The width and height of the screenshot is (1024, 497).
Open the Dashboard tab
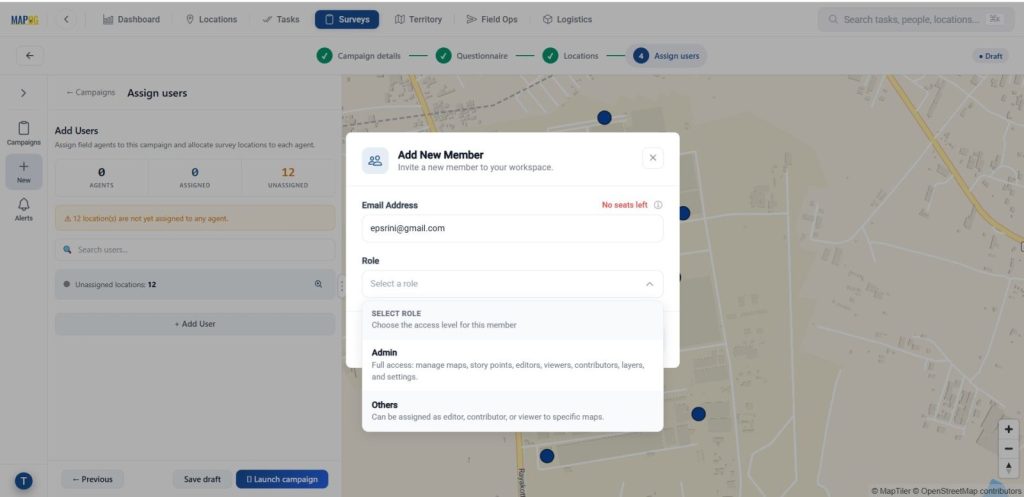tap(131, 20)
